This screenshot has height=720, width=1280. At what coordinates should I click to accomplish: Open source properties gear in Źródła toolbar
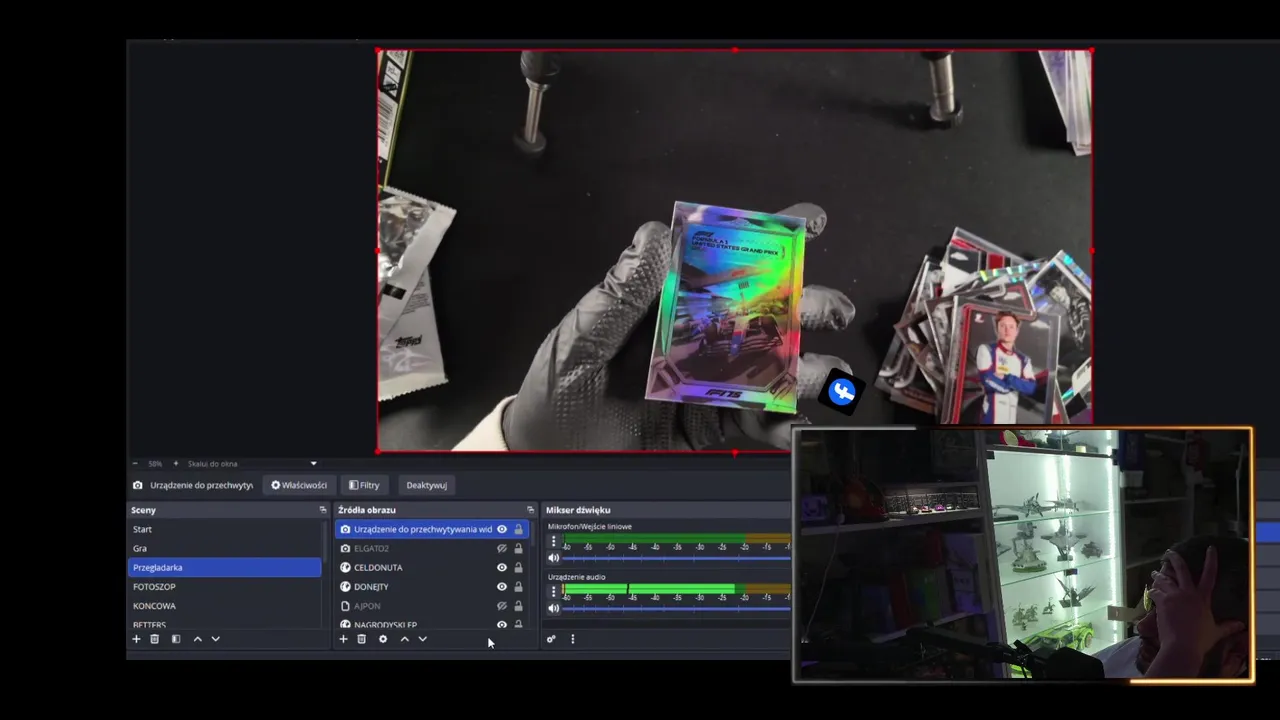coord(382,639)
